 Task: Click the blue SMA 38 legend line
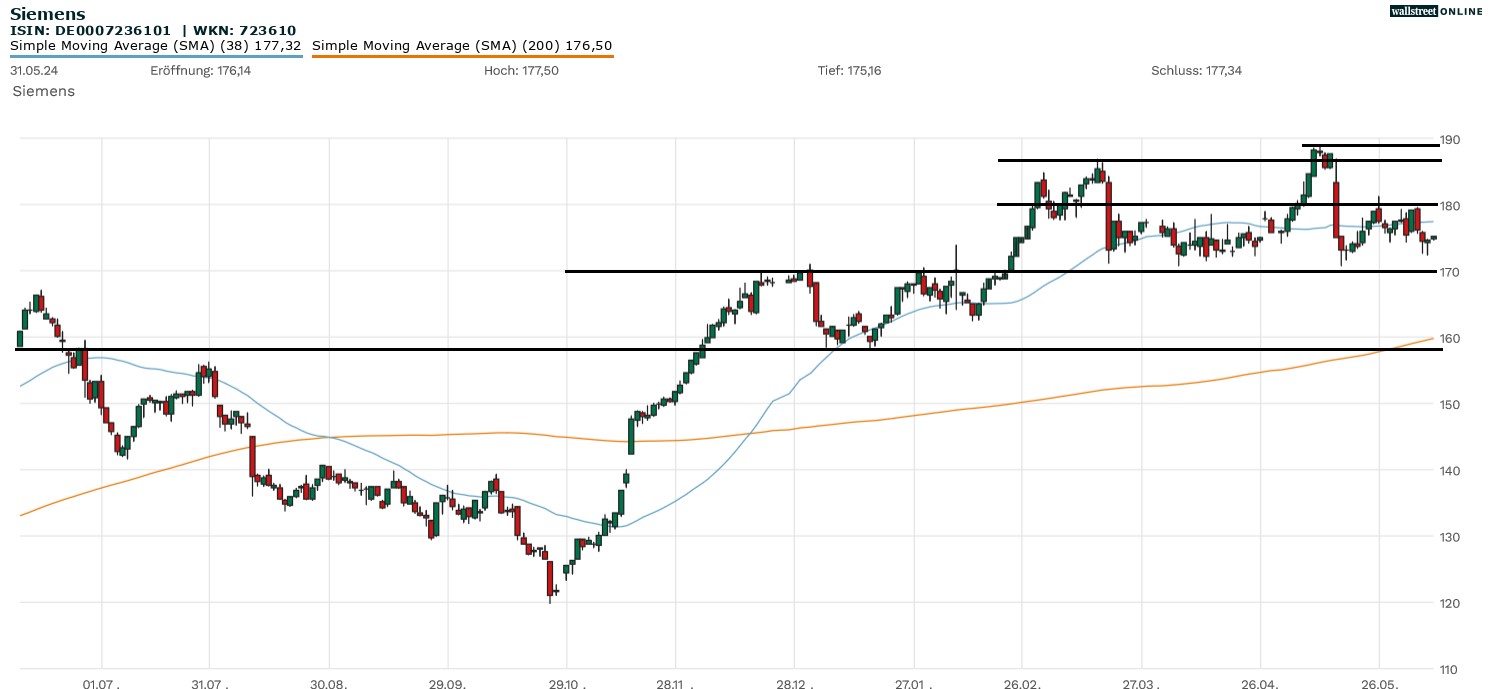[156, 56]
